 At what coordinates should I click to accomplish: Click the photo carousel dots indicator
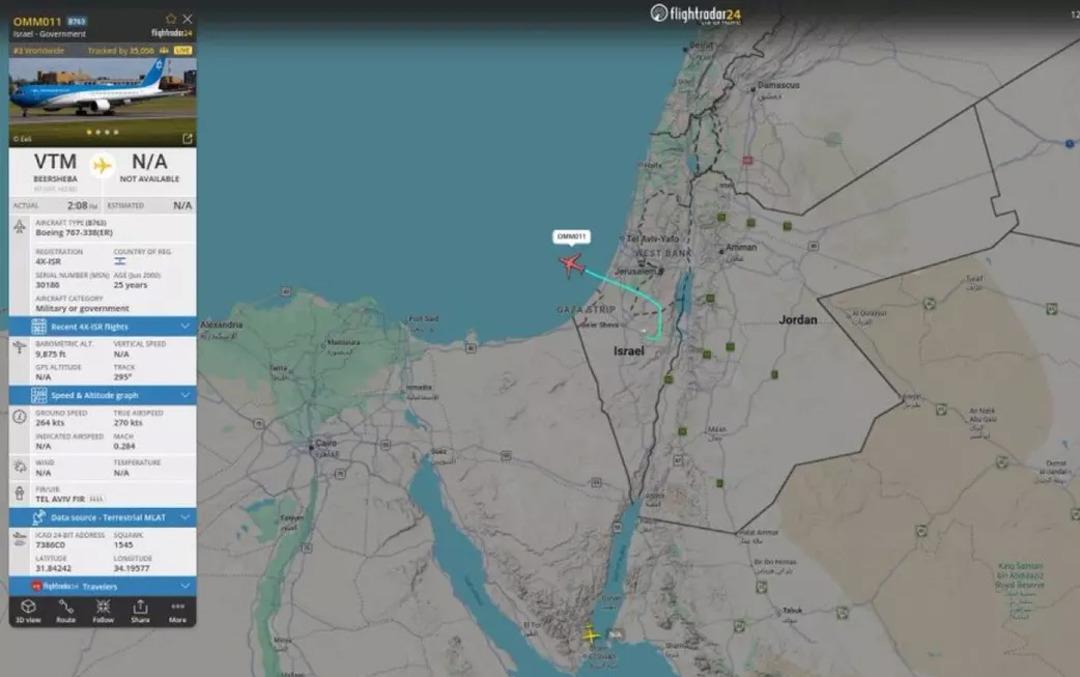coord(103,132)
